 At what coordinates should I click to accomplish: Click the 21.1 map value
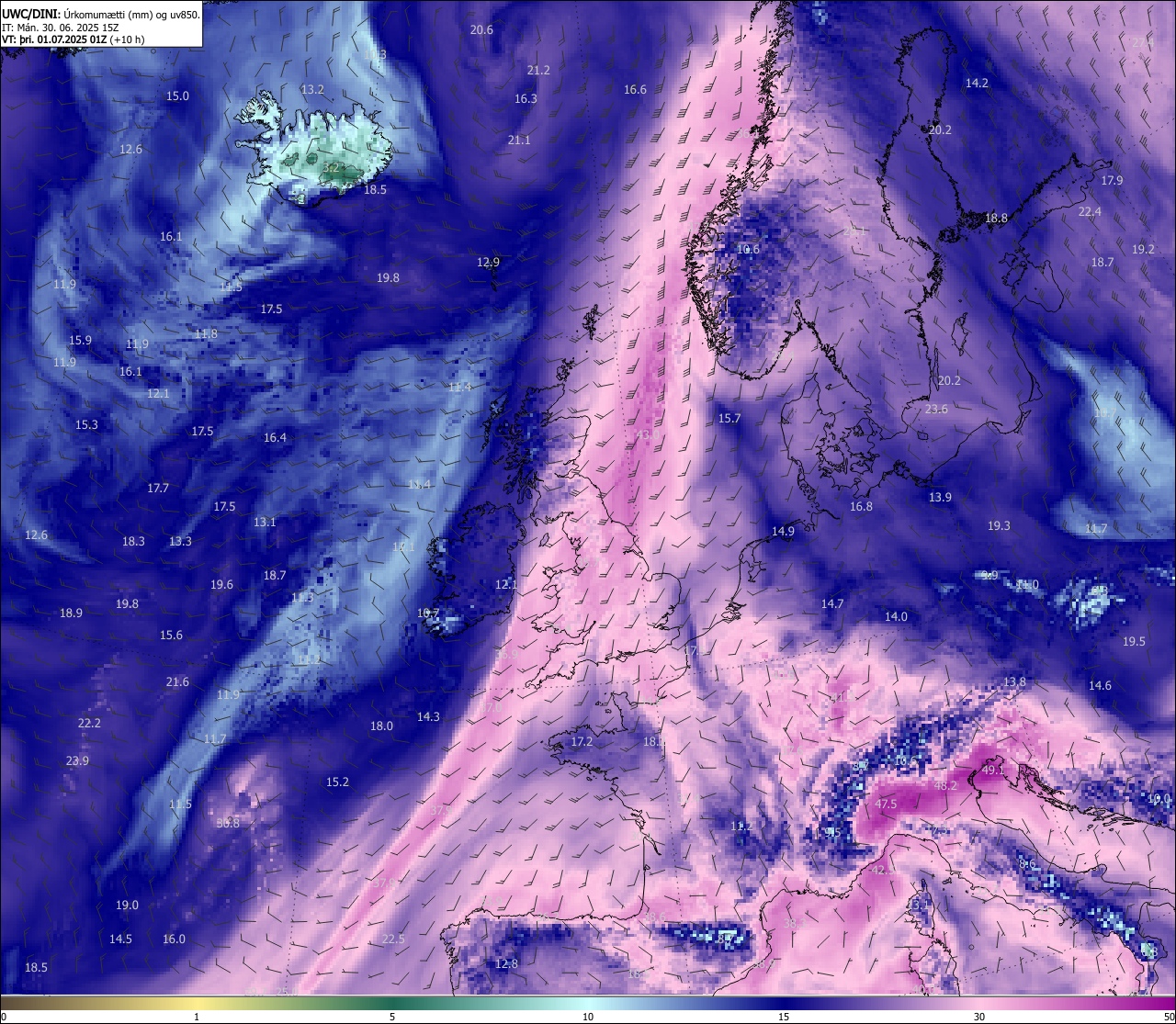click(519, 141)
